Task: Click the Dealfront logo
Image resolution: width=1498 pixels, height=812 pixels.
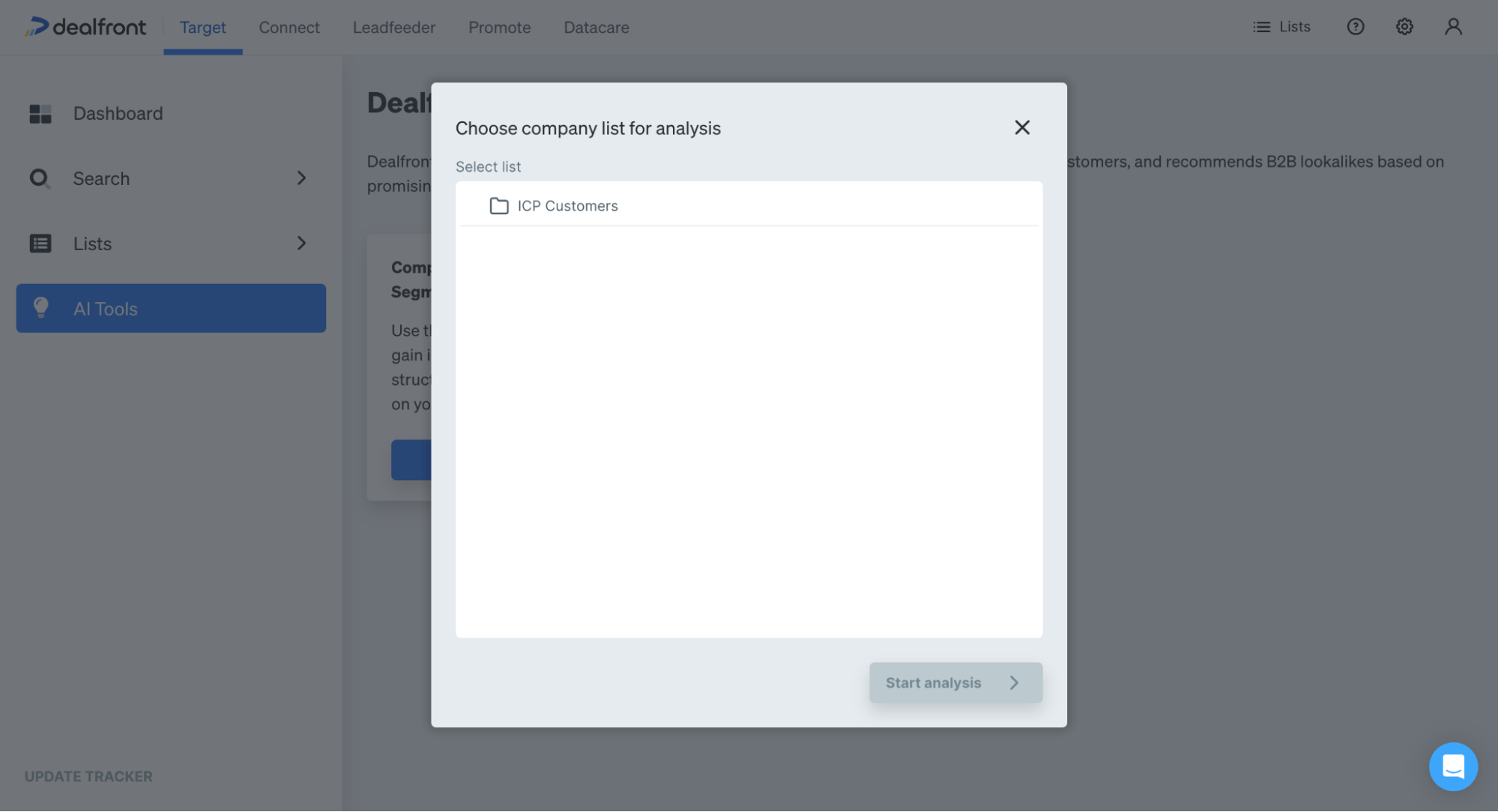Action: click(85, 27)
